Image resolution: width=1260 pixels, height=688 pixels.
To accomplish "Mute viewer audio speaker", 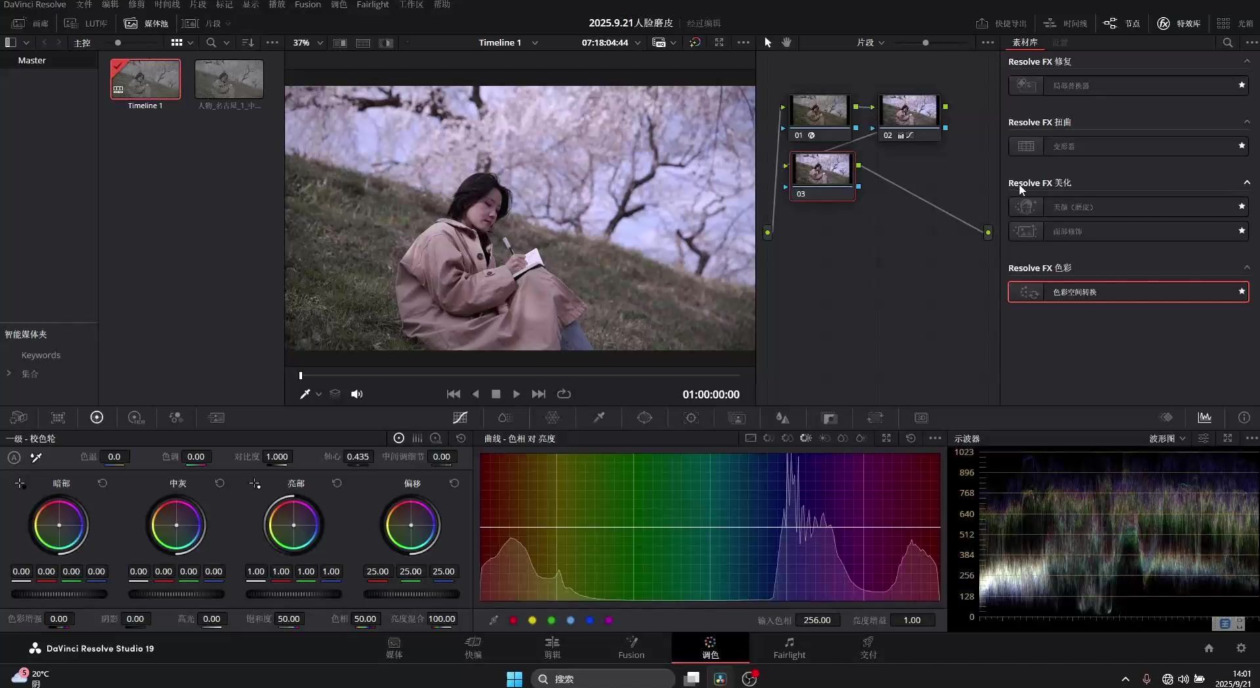I will [x=357, y=394].
